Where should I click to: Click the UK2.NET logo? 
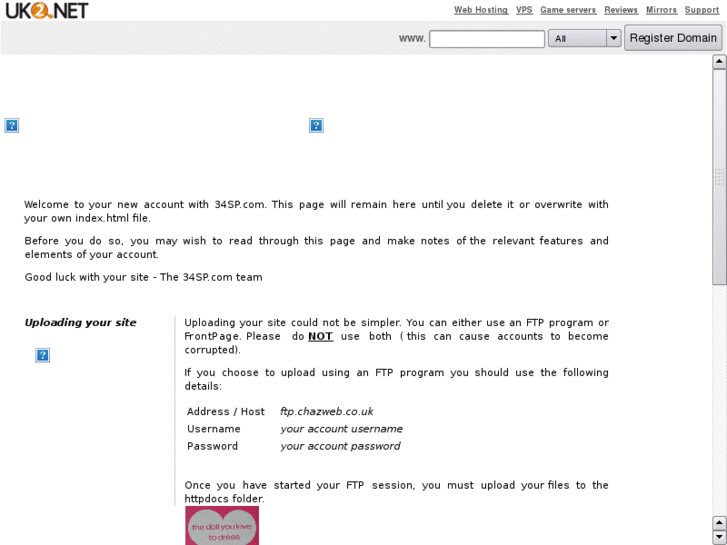pyautogui.click(x=46, y=10)
